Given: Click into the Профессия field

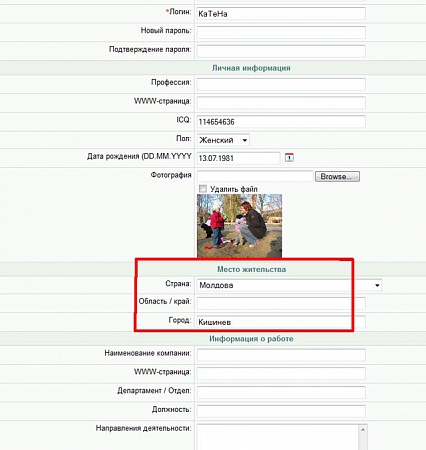Looking at the screenshot, I should pyautogui.click(x=281, y=84).
